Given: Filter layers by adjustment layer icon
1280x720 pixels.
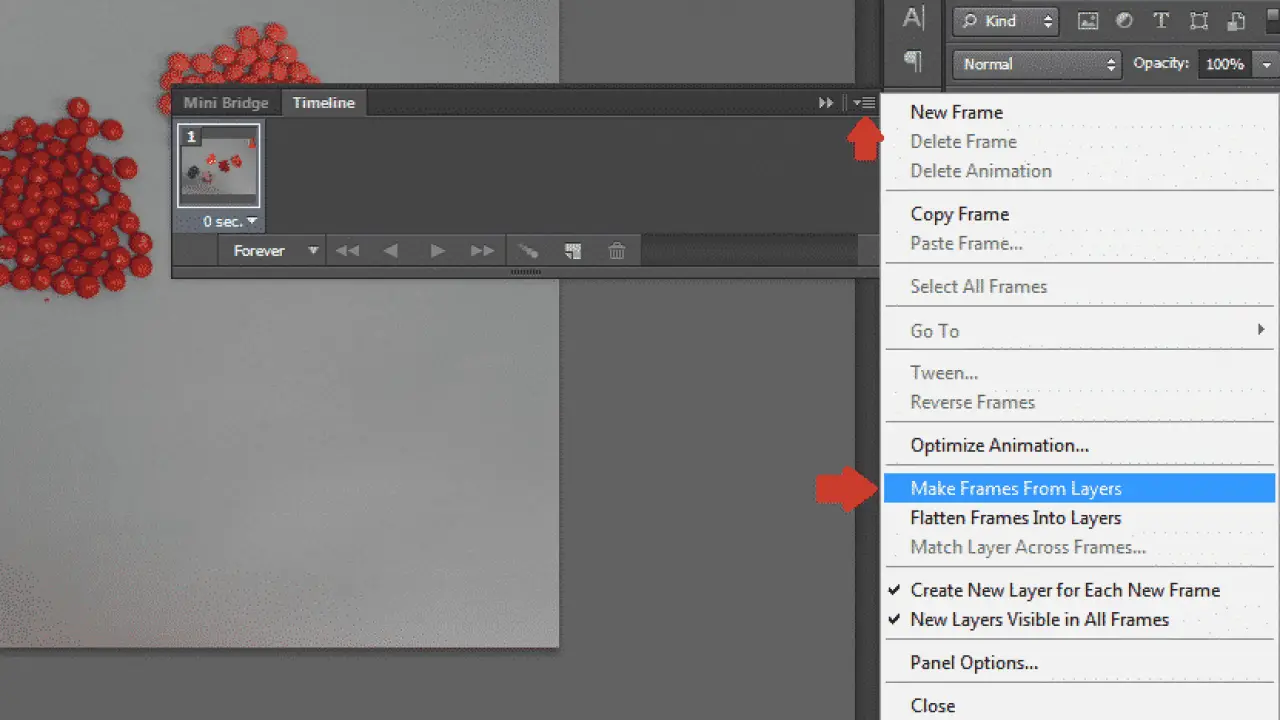Looking at the screenshot, I should (x=1124, y=21).
